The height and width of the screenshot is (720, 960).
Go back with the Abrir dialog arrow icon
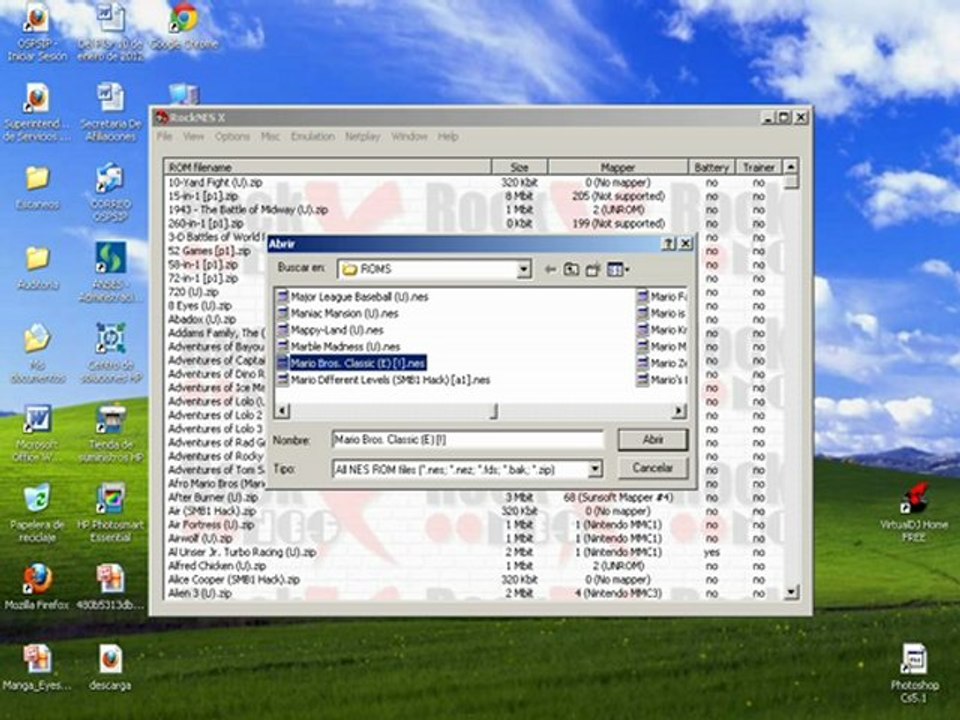point(550,269)
